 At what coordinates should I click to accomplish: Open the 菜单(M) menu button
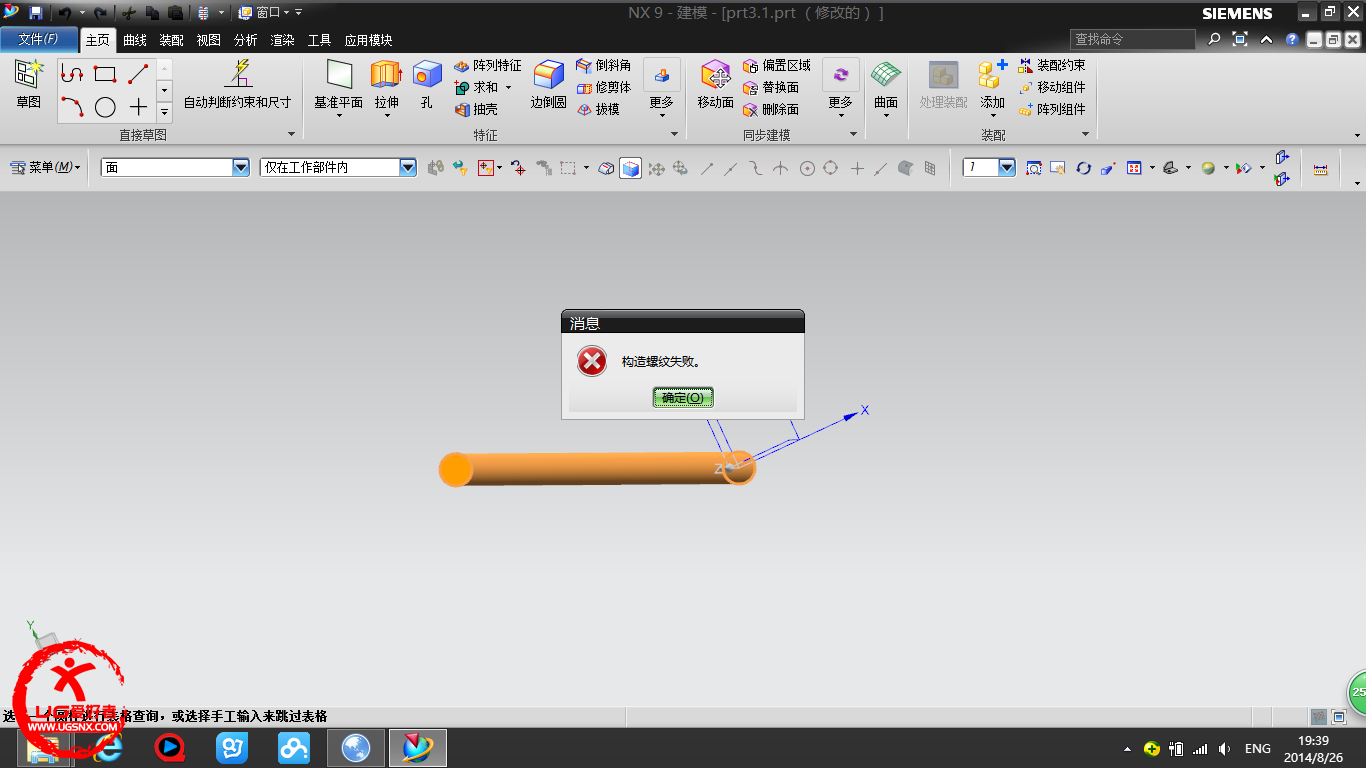pos(46,168)
